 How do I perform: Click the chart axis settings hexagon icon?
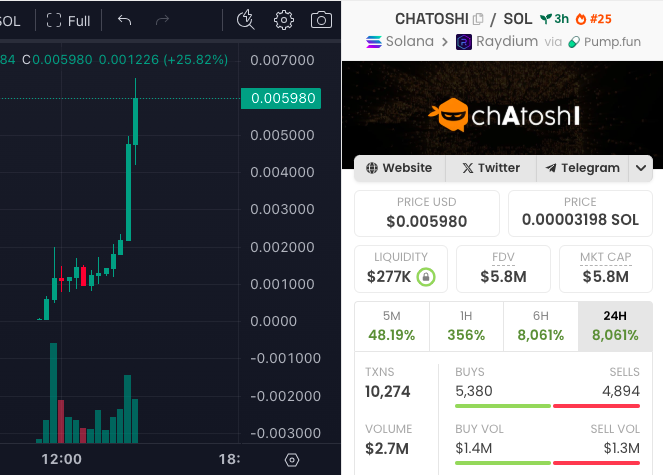(292, 460)
